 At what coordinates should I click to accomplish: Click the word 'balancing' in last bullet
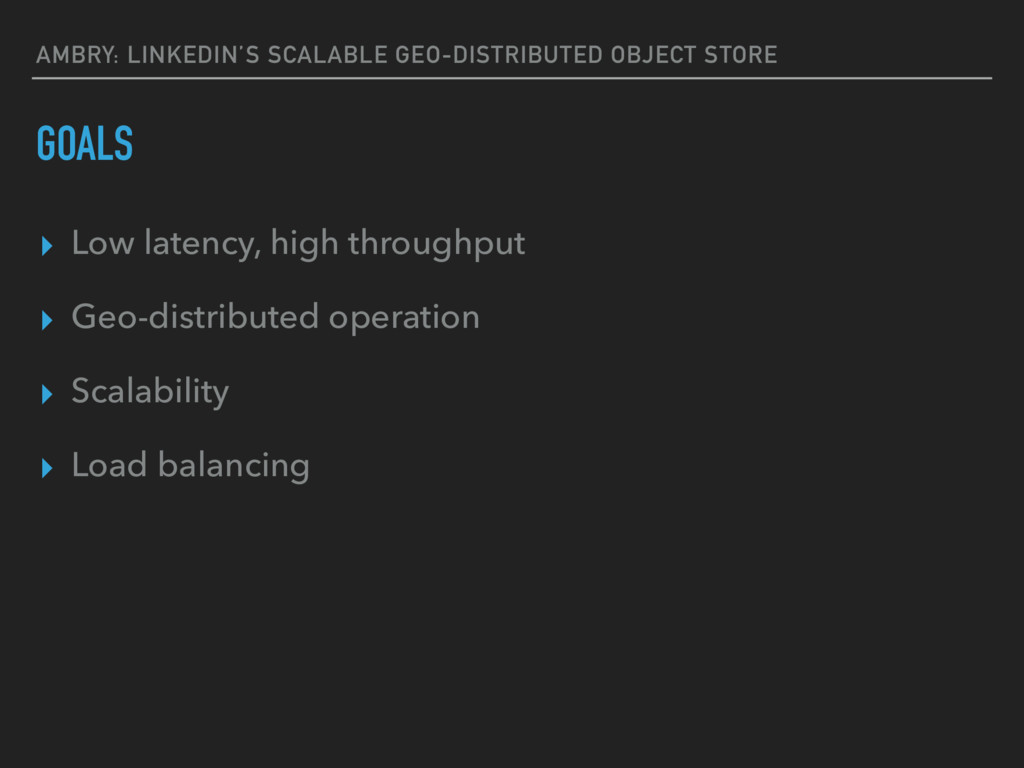click(x=234, y=466)
